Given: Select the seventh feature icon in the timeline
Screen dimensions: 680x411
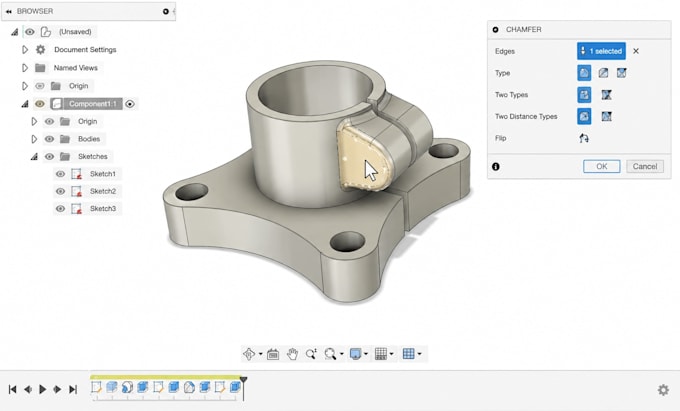Looking at the screenshot, I should click(x=189, y=387).
